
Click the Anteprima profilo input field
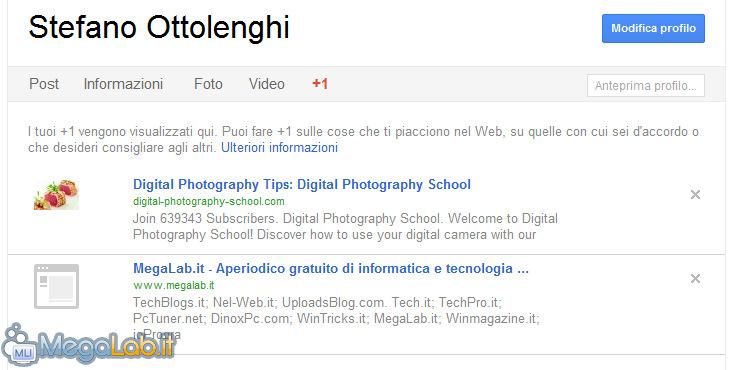[x=646, y=86]
